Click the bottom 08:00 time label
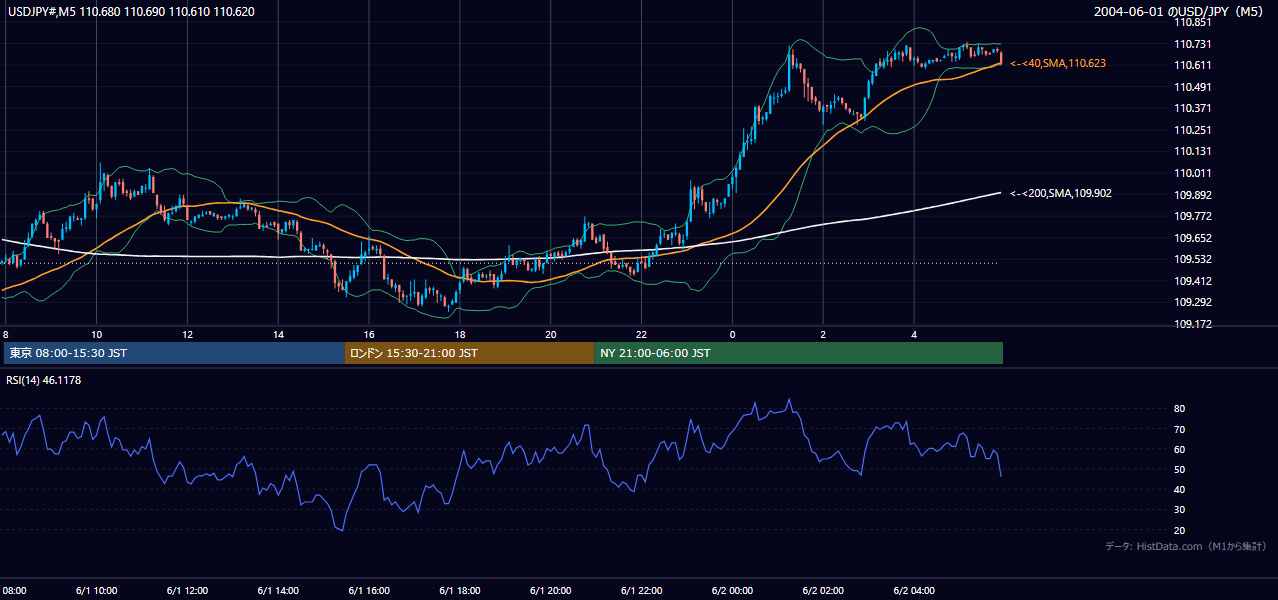Image resolution: width=1278 pixels, height=600 pixels. (x=14, y=590)
